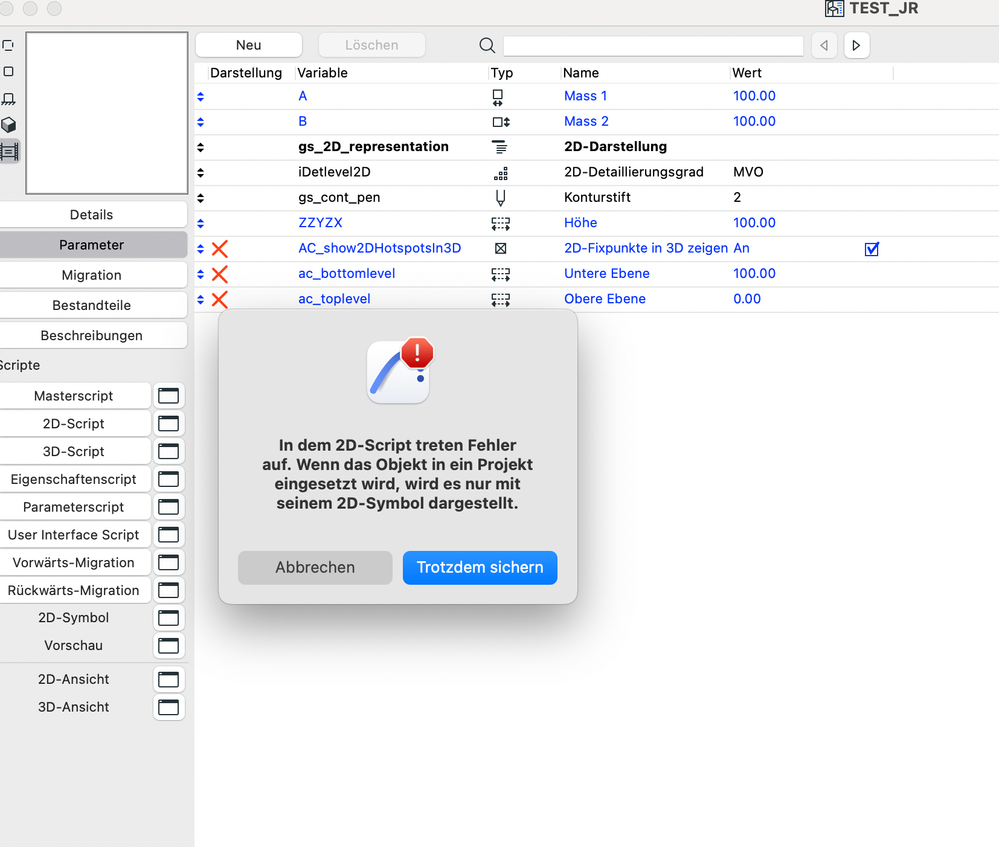Click reorder arrows of parameter A row
The image size is (999, 847).
pyautogui.click(x=201, y=96)
